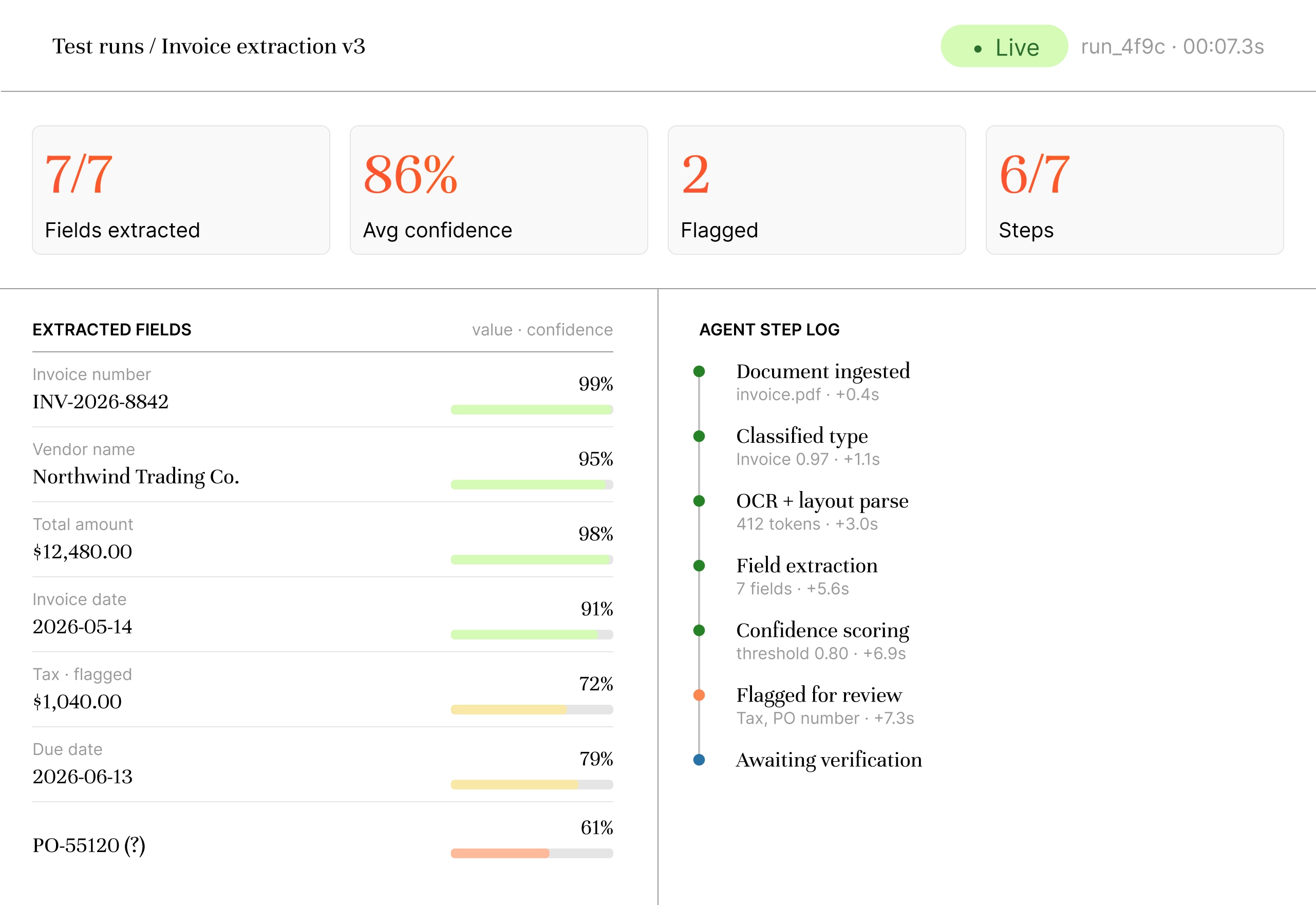This screenshot has width=1316, height=905.
Task: Click the Tax flagged 72% confidence bar
Action: 532,709
